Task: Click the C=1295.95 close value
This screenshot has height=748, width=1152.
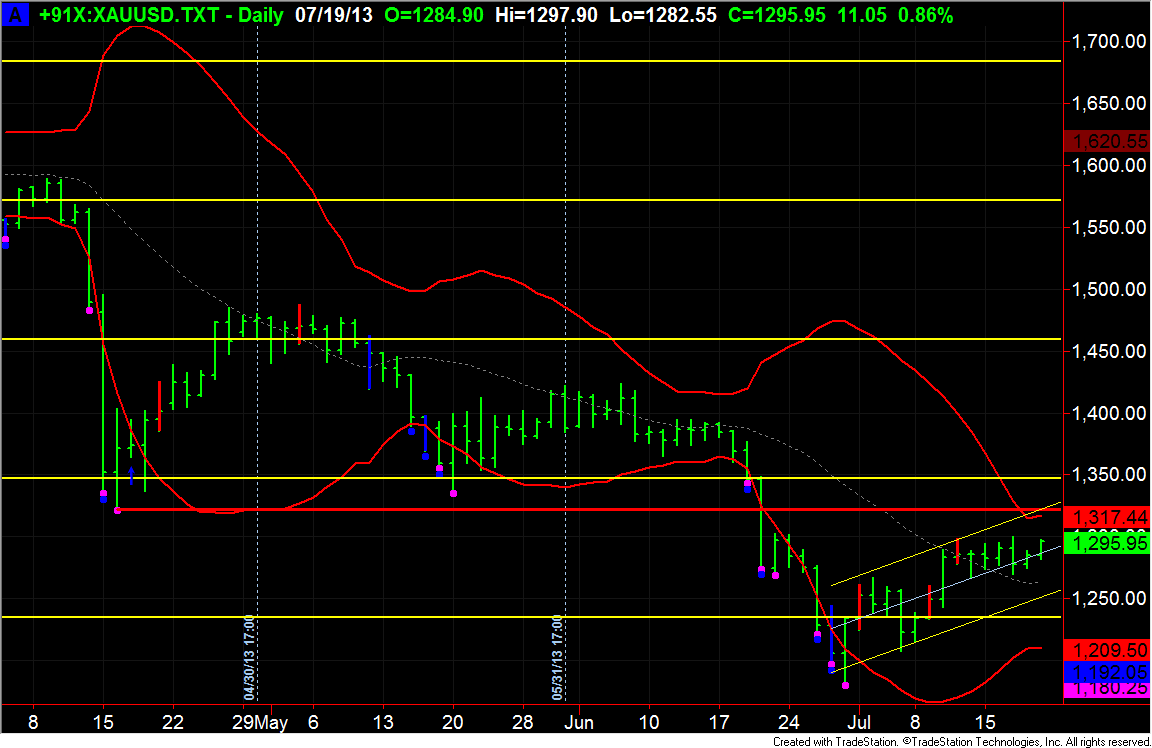Action: tap(777, 15)
